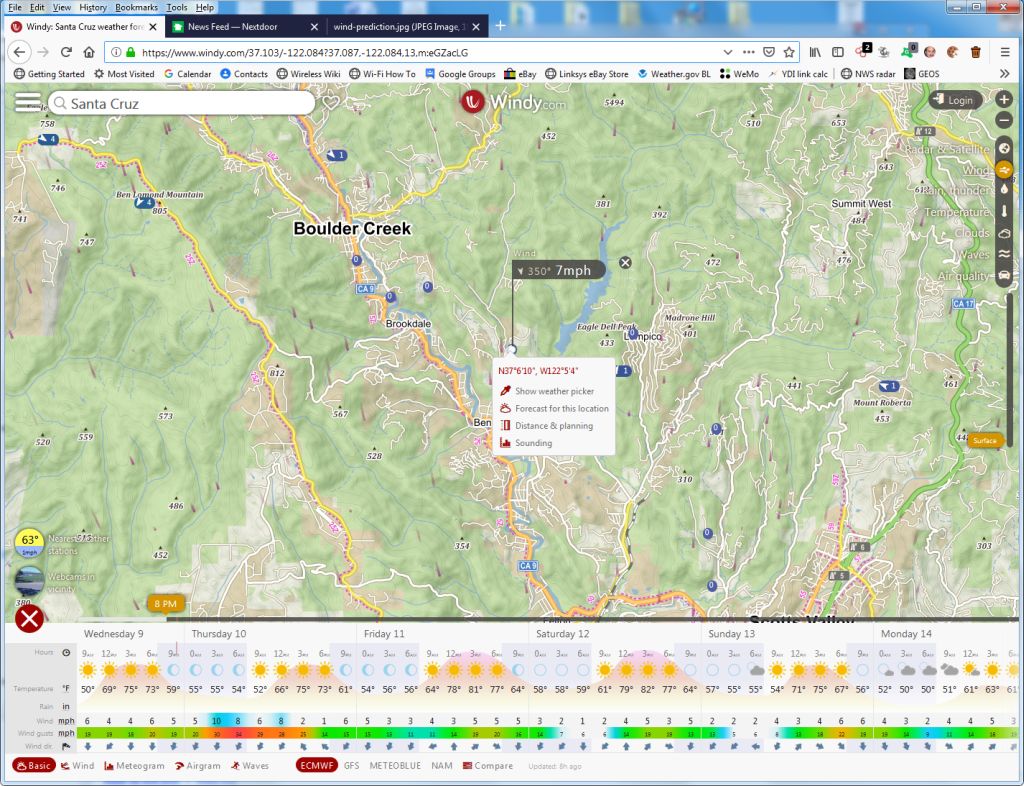Select the Radar & Satellite layer icon

[1004, 148]
